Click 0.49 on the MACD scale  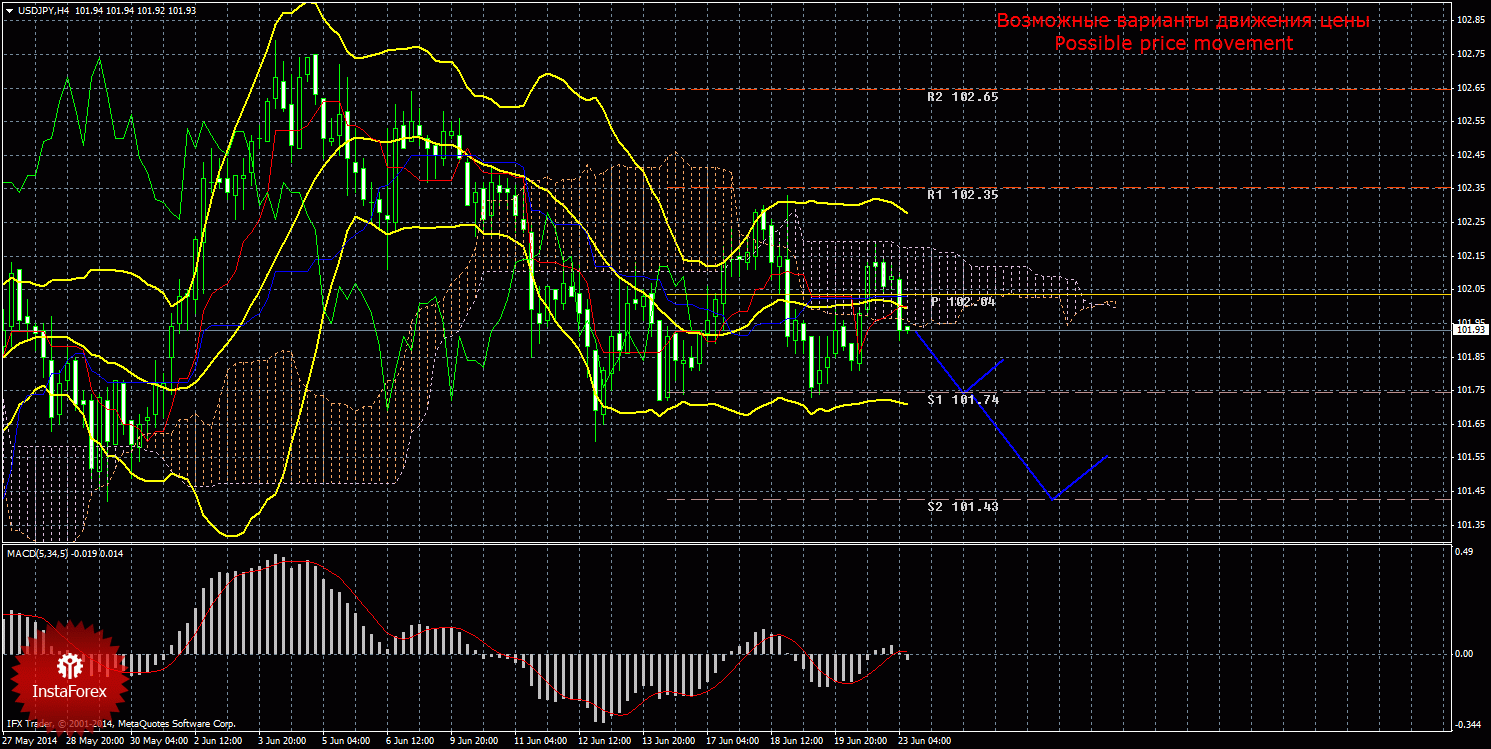[x=1465, y=552]
